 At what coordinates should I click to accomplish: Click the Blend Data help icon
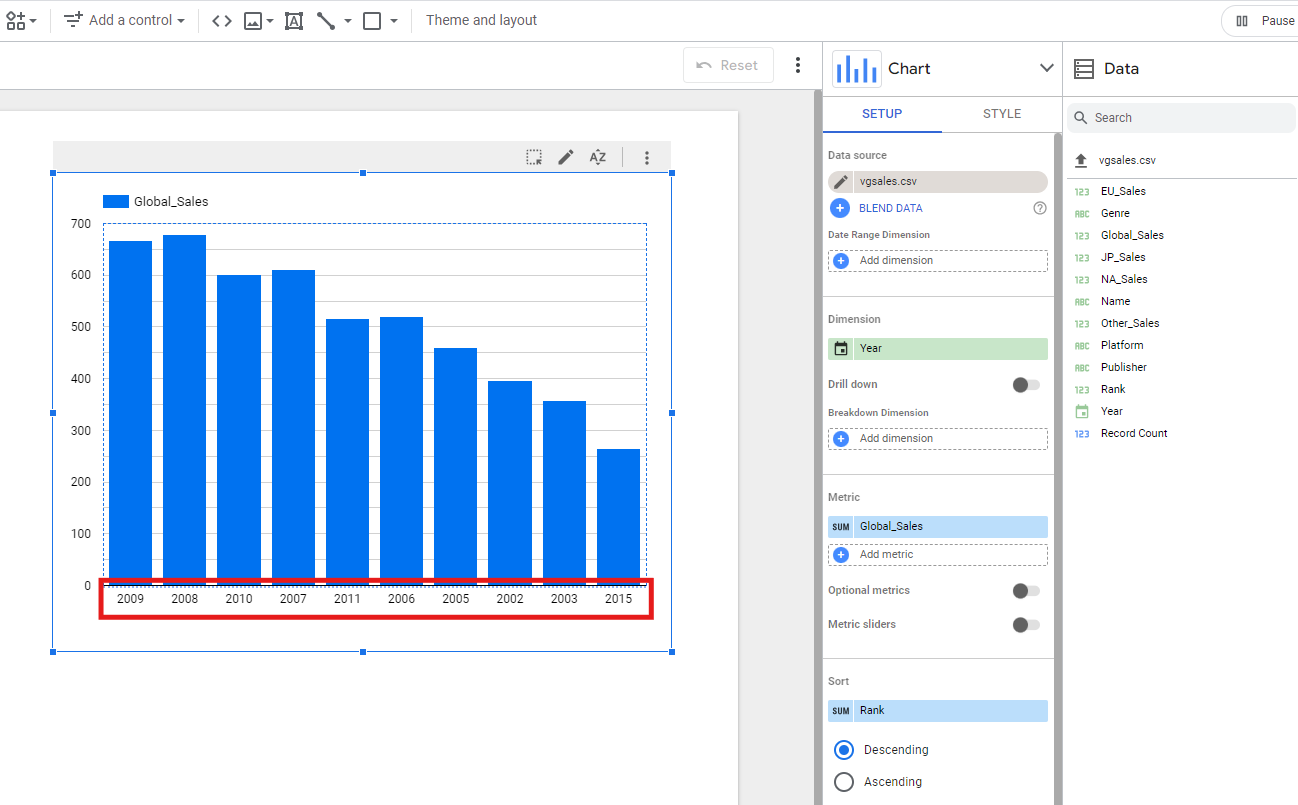click(x=1040, y=208)
